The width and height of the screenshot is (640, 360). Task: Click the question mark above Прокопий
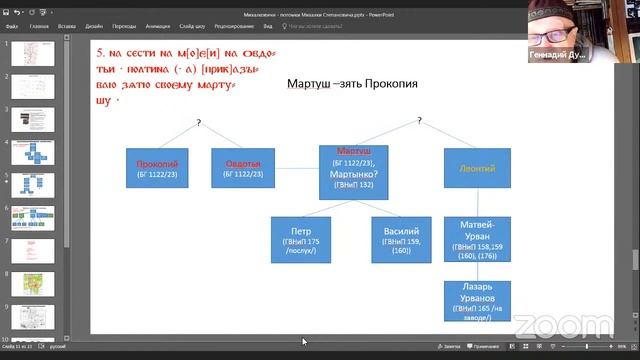[x=199, y=122]
